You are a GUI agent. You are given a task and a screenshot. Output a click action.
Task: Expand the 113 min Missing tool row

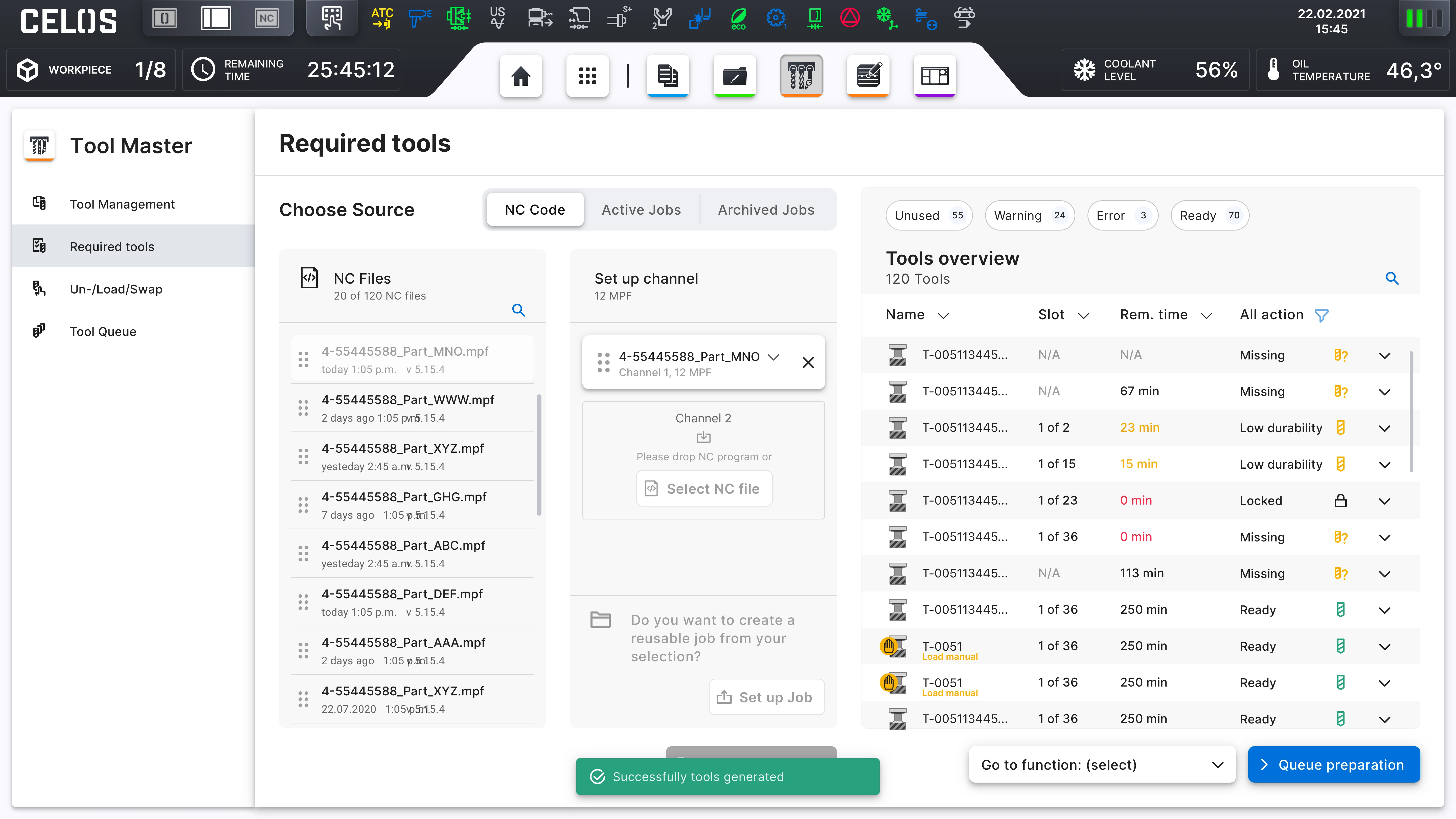pos(1384,574)
